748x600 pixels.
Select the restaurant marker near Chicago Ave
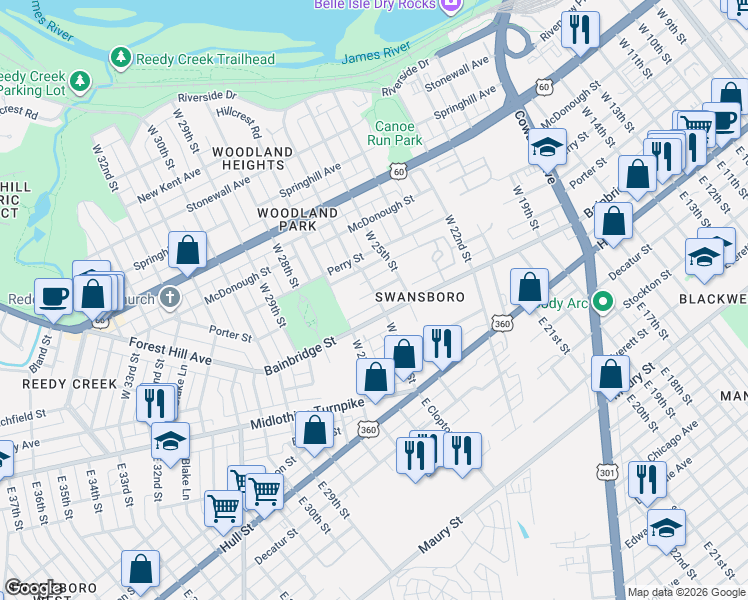(647, 481)
